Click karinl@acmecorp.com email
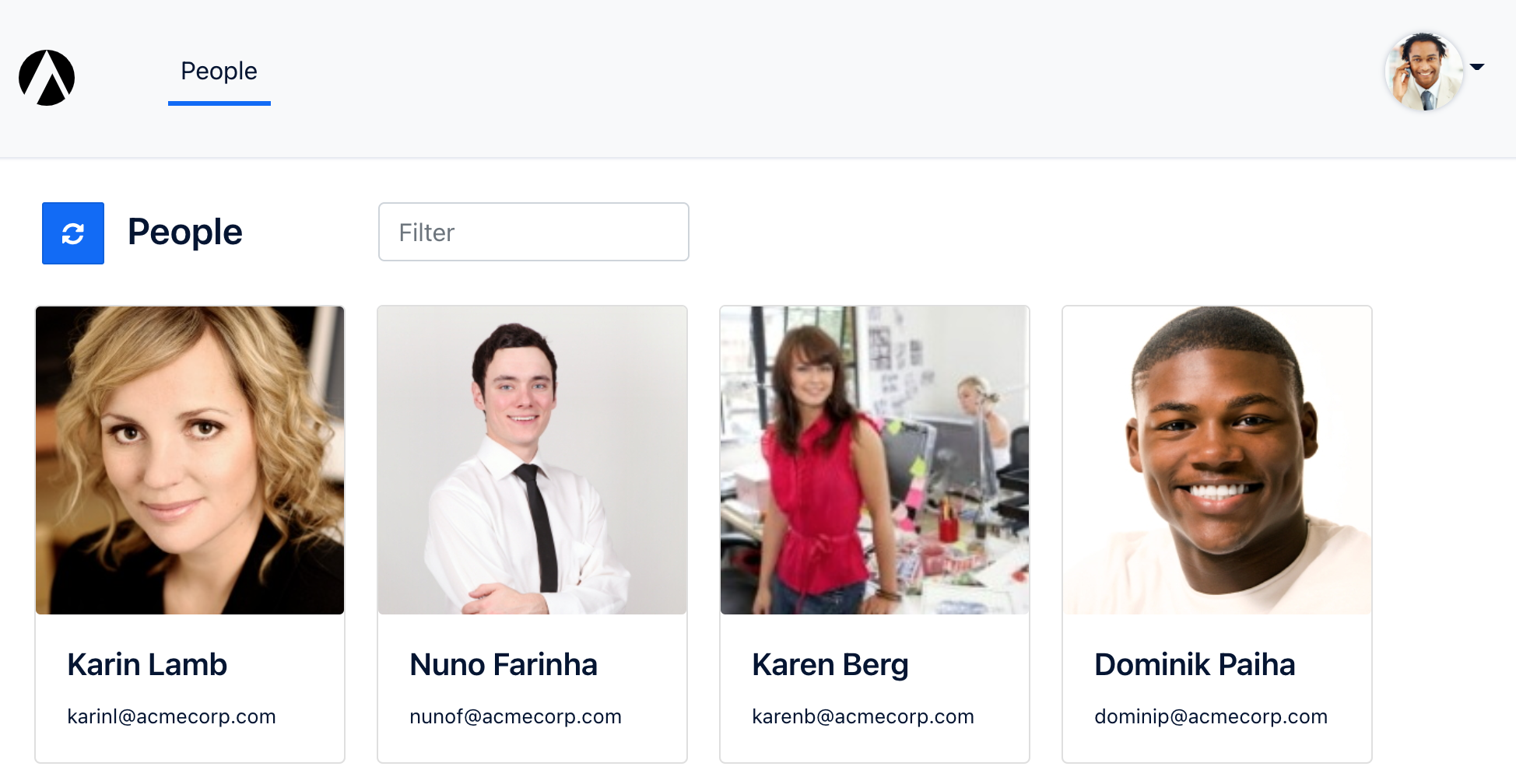 tap(171, 716)
